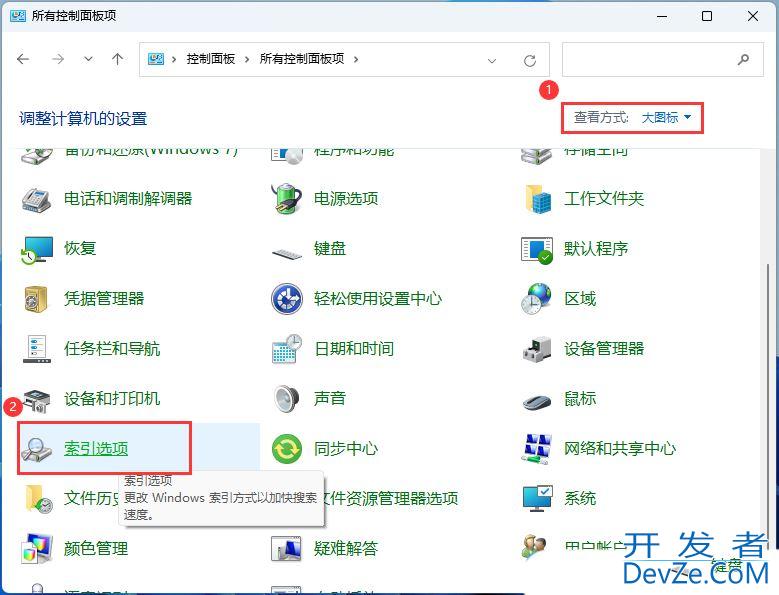The width and height of the screenshot is (779, 595).
Task: Open the 索引选项 link
Action: pyautogui.click(x=96, y=449)
